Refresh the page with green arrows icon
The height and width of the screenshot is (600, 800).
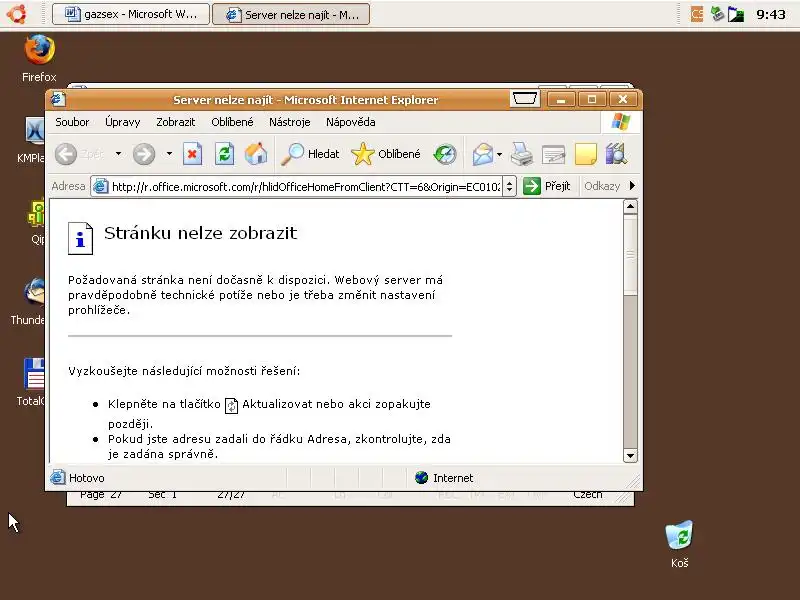tap(224, 154)
